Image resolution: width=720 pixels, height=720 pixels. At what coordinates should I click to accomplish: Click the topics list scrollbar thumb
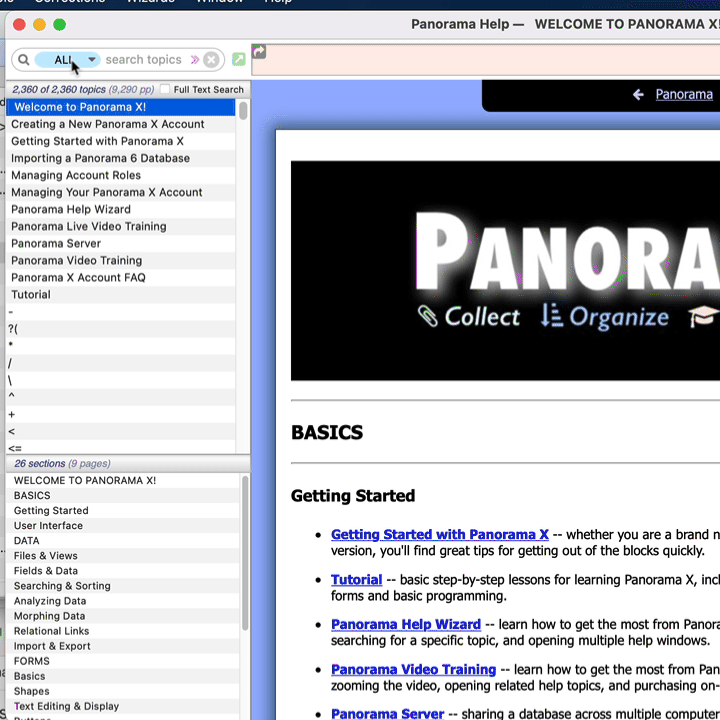coord(243,111)
